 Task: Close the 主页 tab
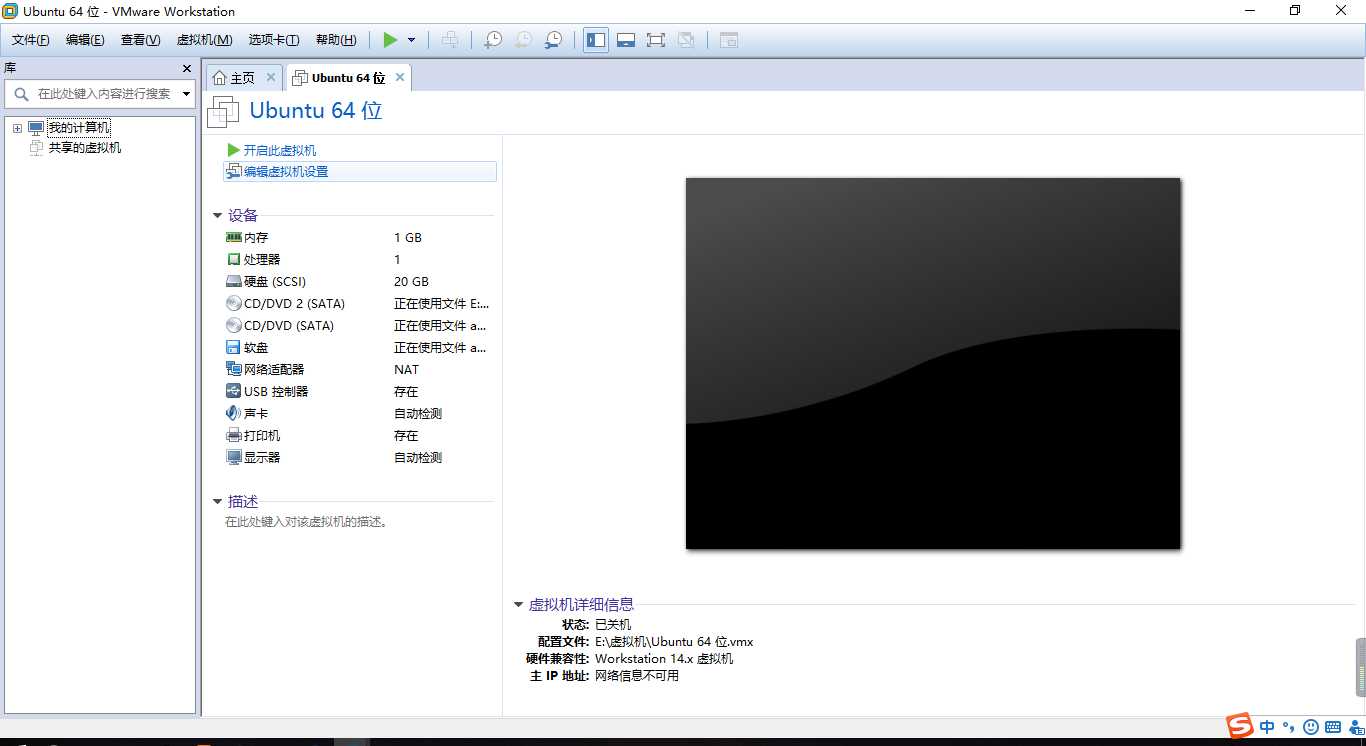point(270,77)
